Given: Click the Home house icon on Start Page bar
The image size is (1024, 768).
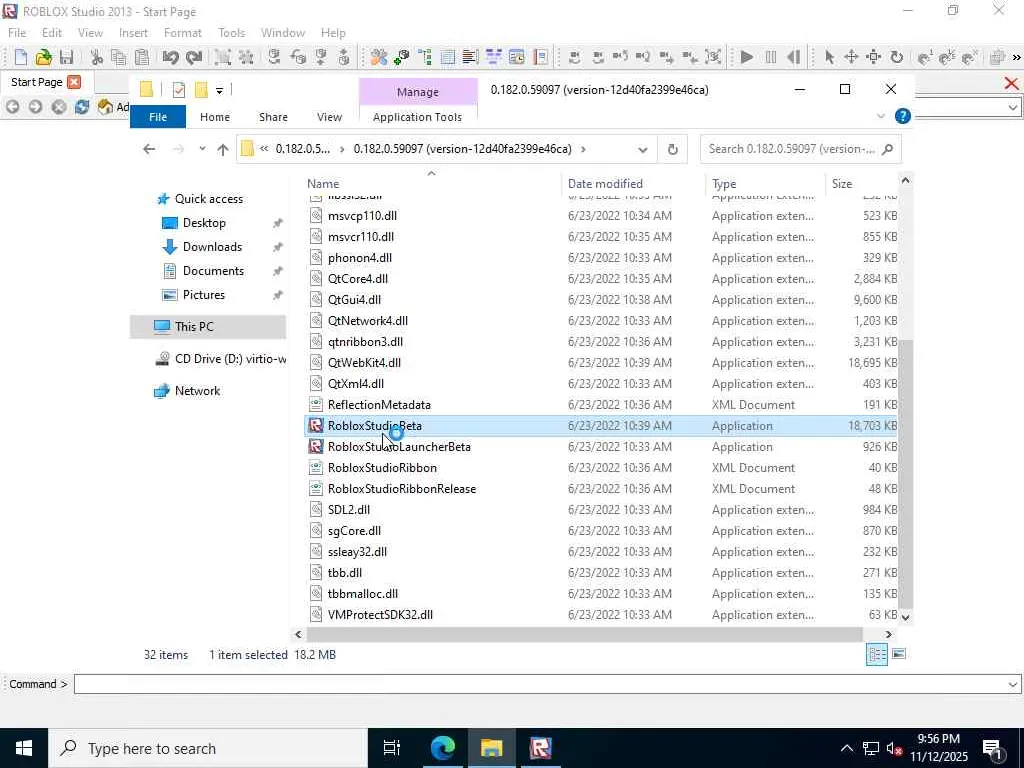Looking at the screenshot, I should [x=104, y=106].
